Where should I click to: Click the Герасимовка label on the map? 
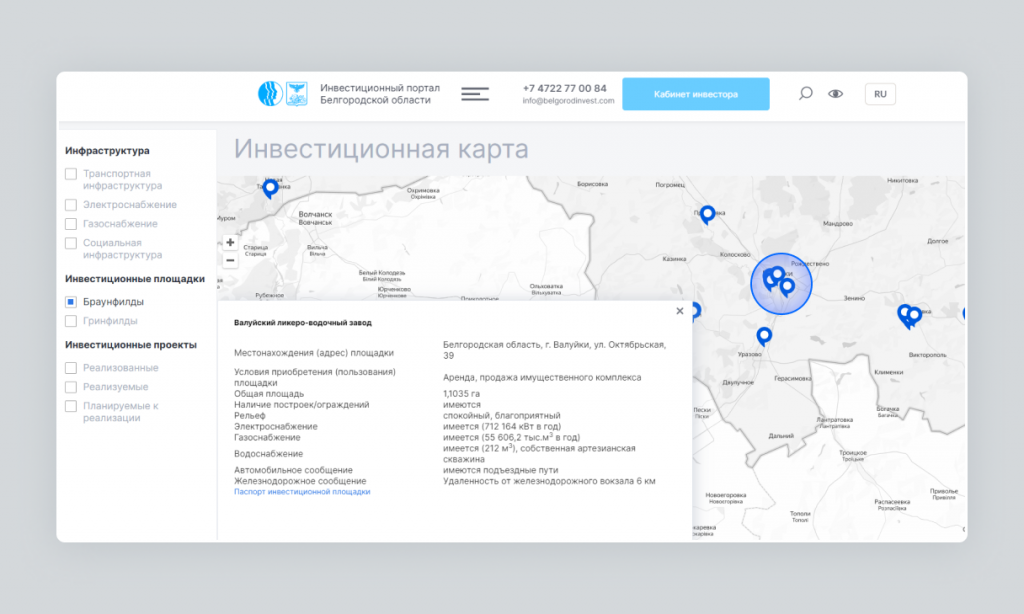click(x=793, y=378)
